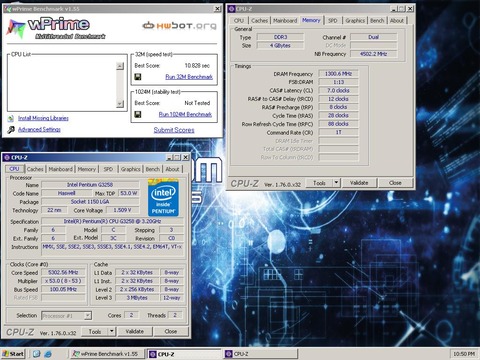
Task: Open the Install Missing Libraries link
Action: [43, 118]
